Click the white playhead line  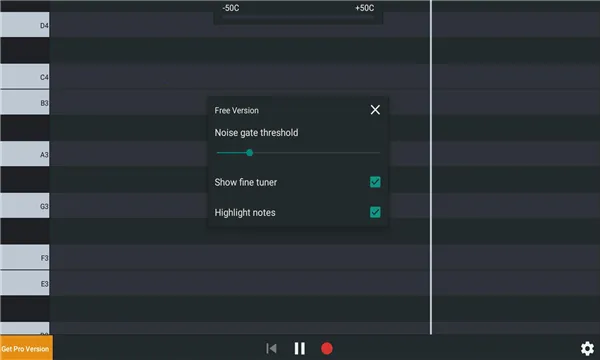431,167
